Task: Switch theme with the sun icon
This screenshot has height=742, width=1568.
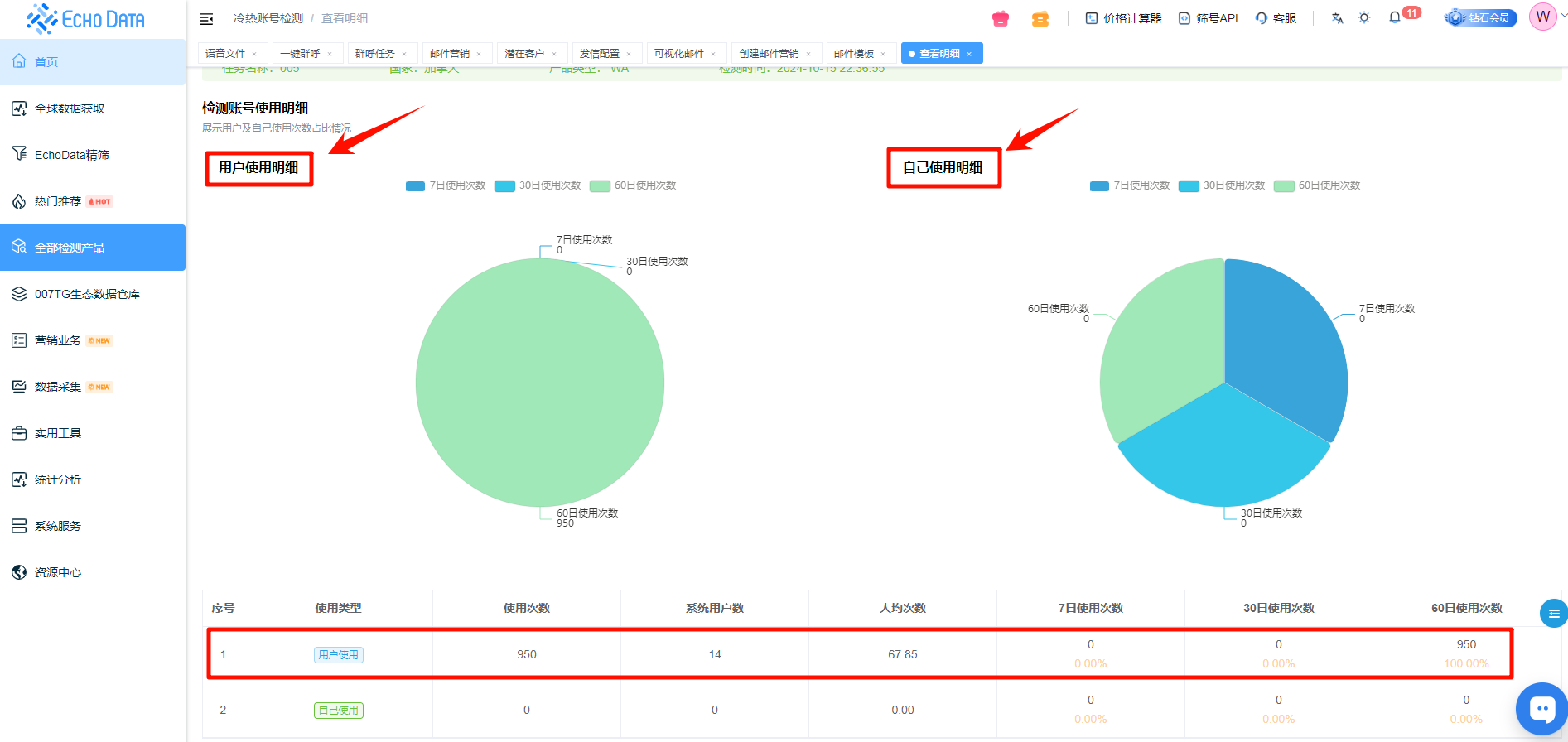Action: 1364,18
